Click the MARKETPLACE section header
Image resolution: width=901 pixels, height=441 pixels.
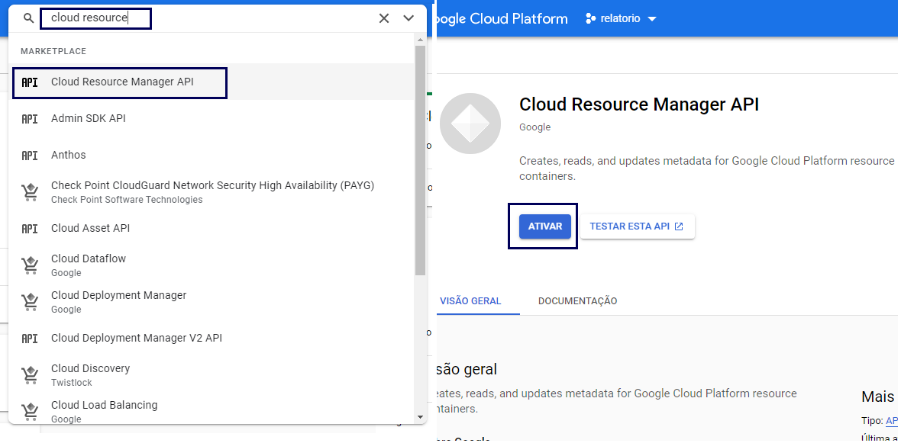pyautogui.click(x=53, y=51)
